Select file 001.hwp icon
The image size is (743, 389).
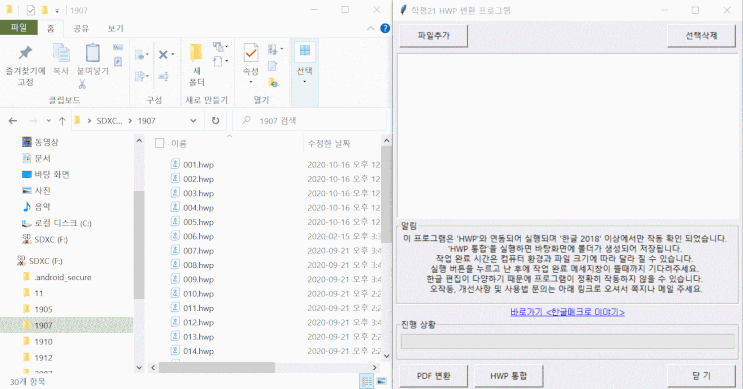click(175, 164)
